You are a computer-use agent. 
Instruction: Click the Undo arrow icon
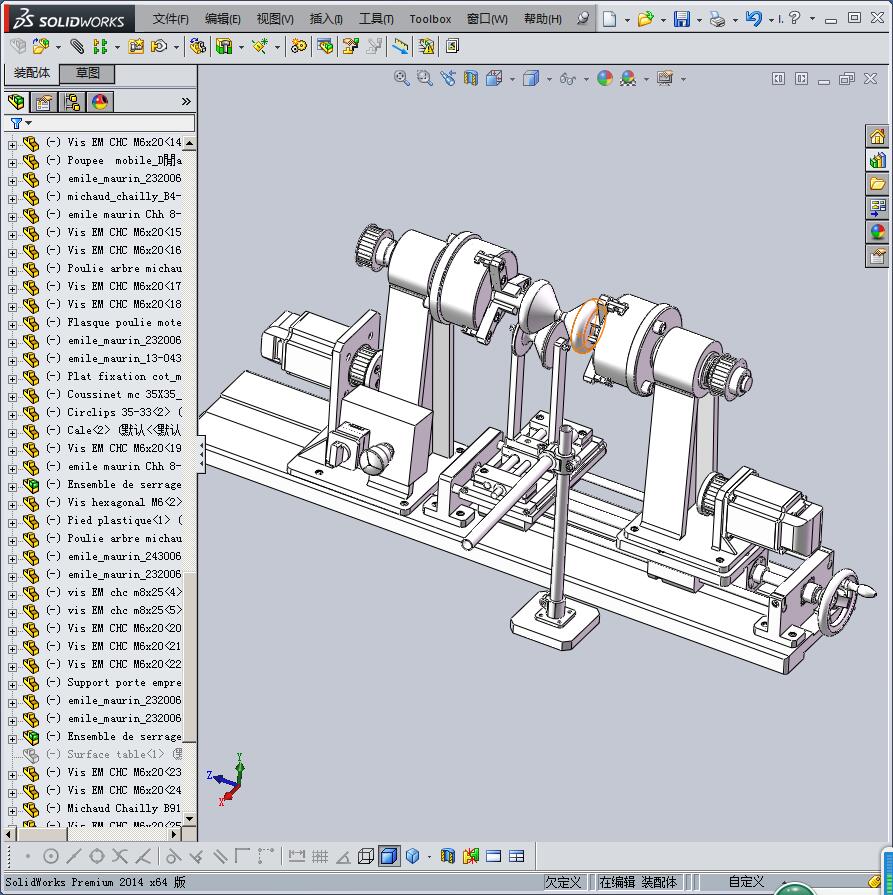point(753,19)
